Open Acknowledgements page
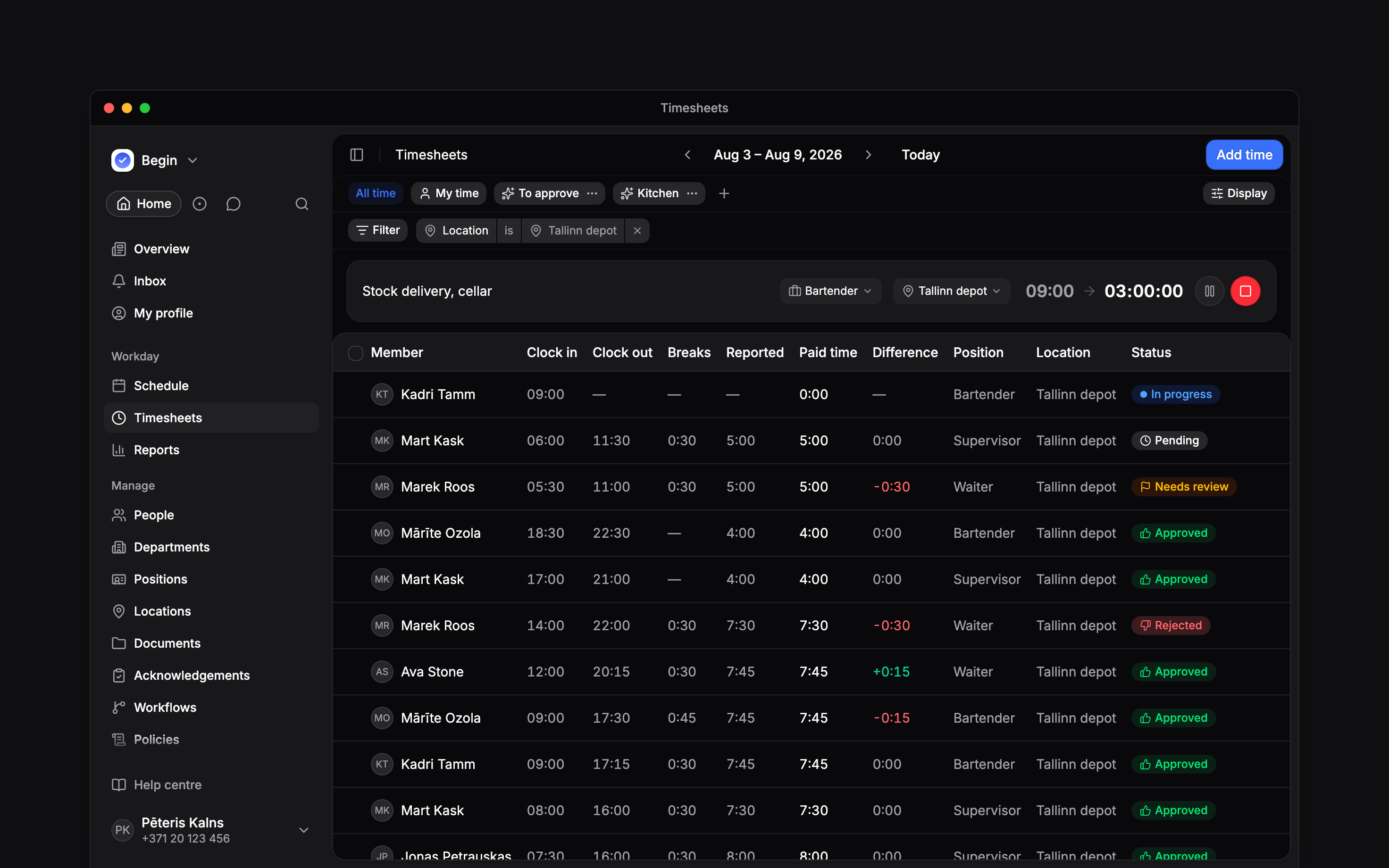This screenshot has height=868, width=1389. pyautogui.click(x=211, y=675)
